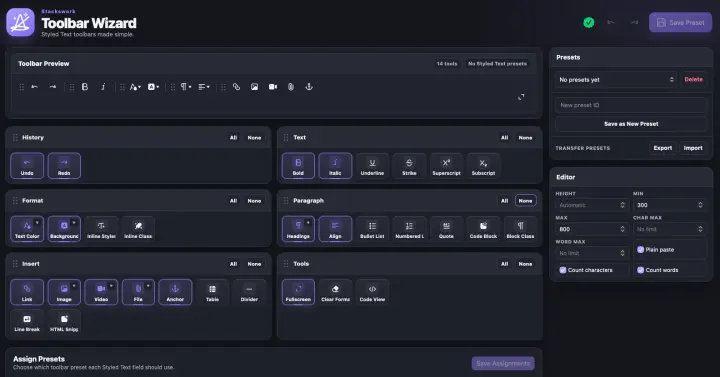This screenshot has height=377, width=720.
Task: Click the anchor icon in Toolbar Preview
Action: click(x=309, y=87)
